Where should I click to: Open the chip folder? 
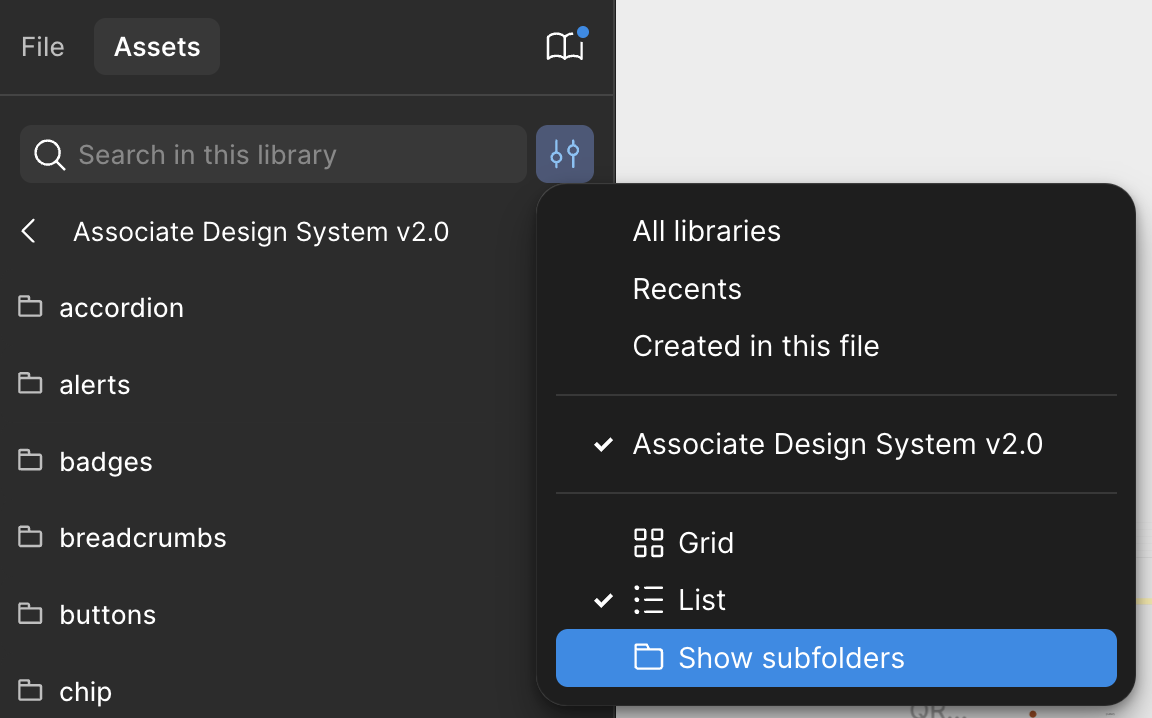pos(85,692)
